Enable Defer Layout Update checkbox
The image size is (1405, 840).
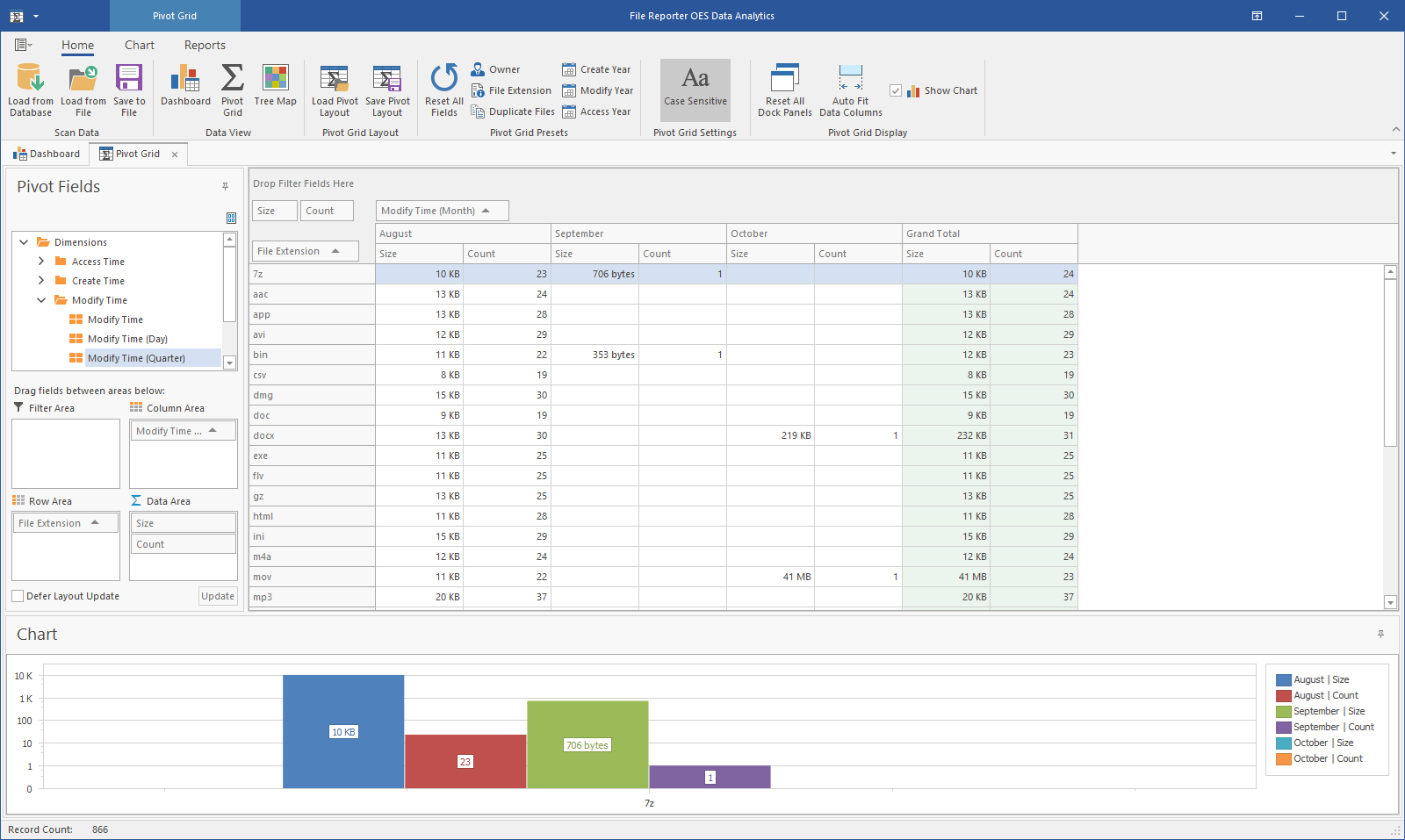18,596
